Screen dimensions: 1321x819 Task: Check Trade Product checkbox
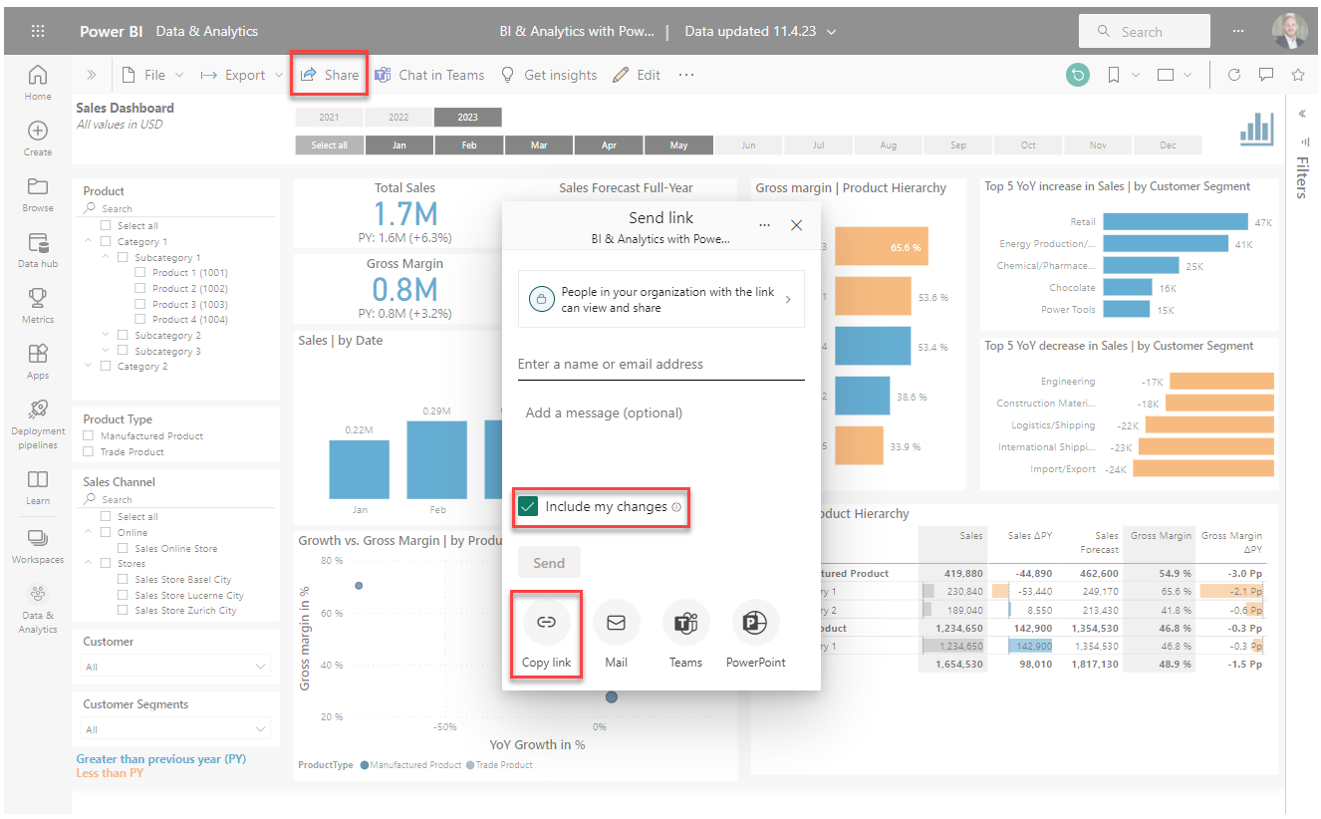point(89,452)
